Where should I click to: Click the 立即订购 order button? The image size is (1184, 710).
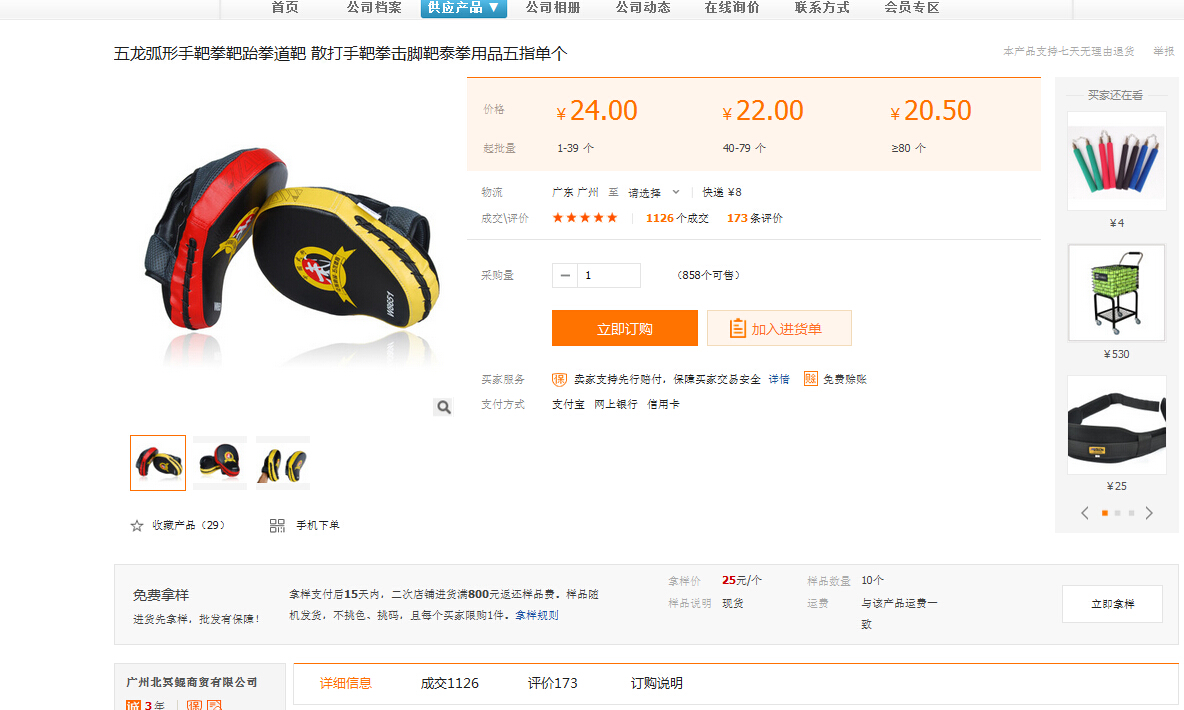point(624,329)
